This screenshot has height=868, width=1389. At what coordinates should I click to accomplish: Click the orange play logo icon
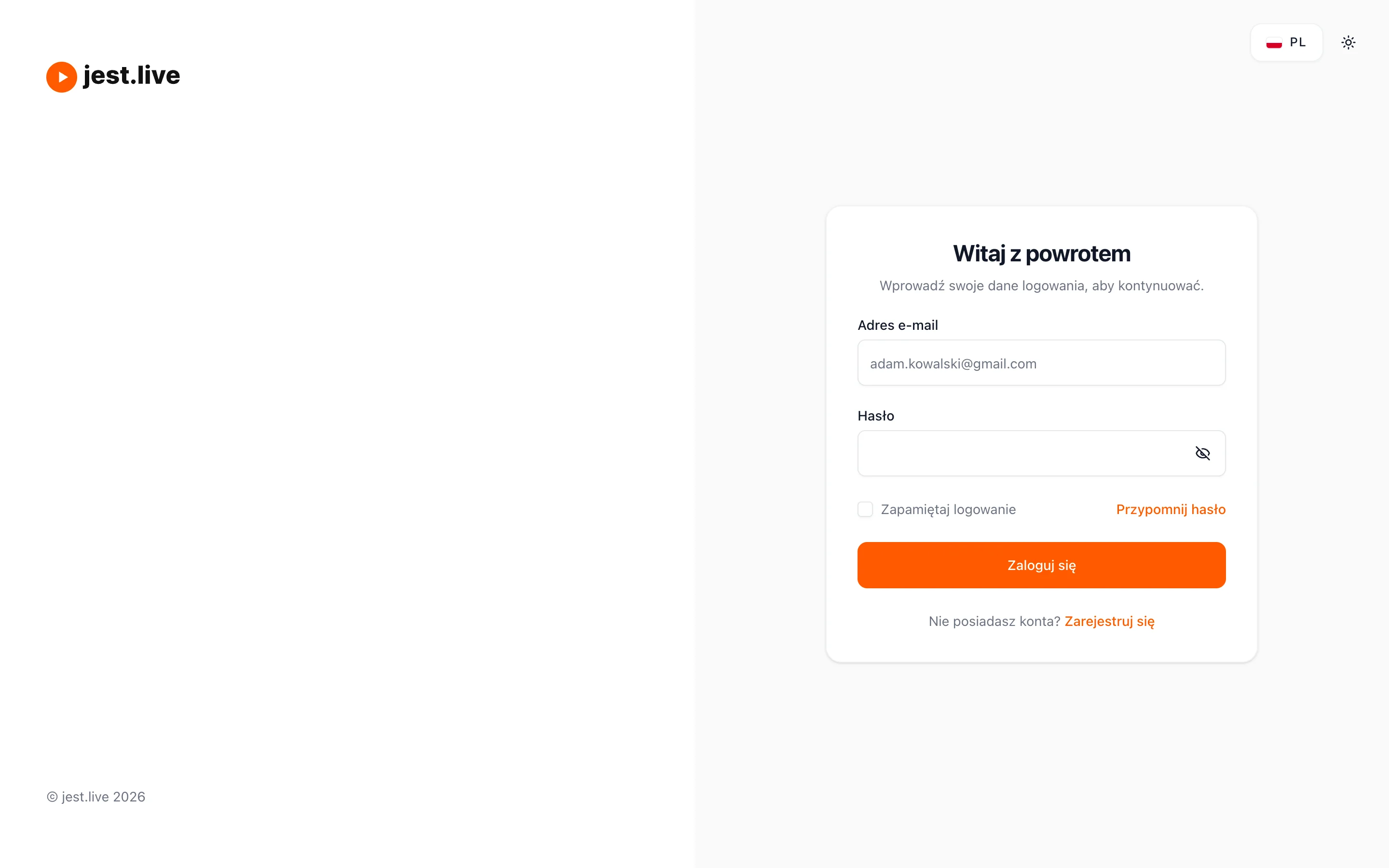61,77
